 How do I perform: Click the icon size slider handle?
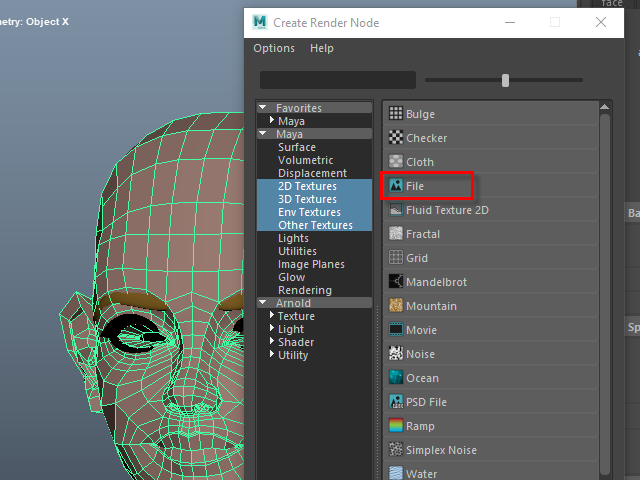[506, 80]
